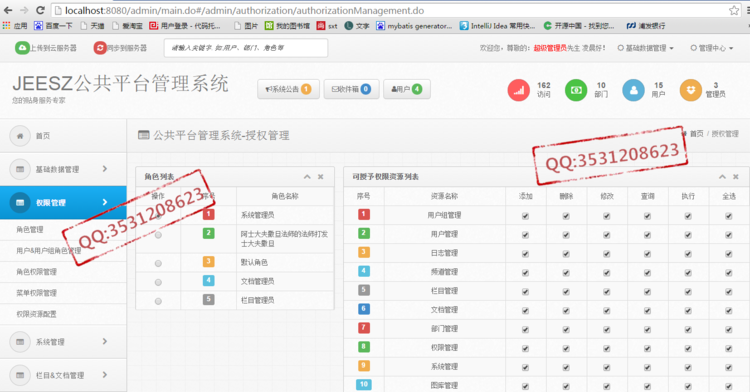The image size is (750, 392).
Task: Collapse 权限管理 via its sidebar chevron
Action: (105, 202)
